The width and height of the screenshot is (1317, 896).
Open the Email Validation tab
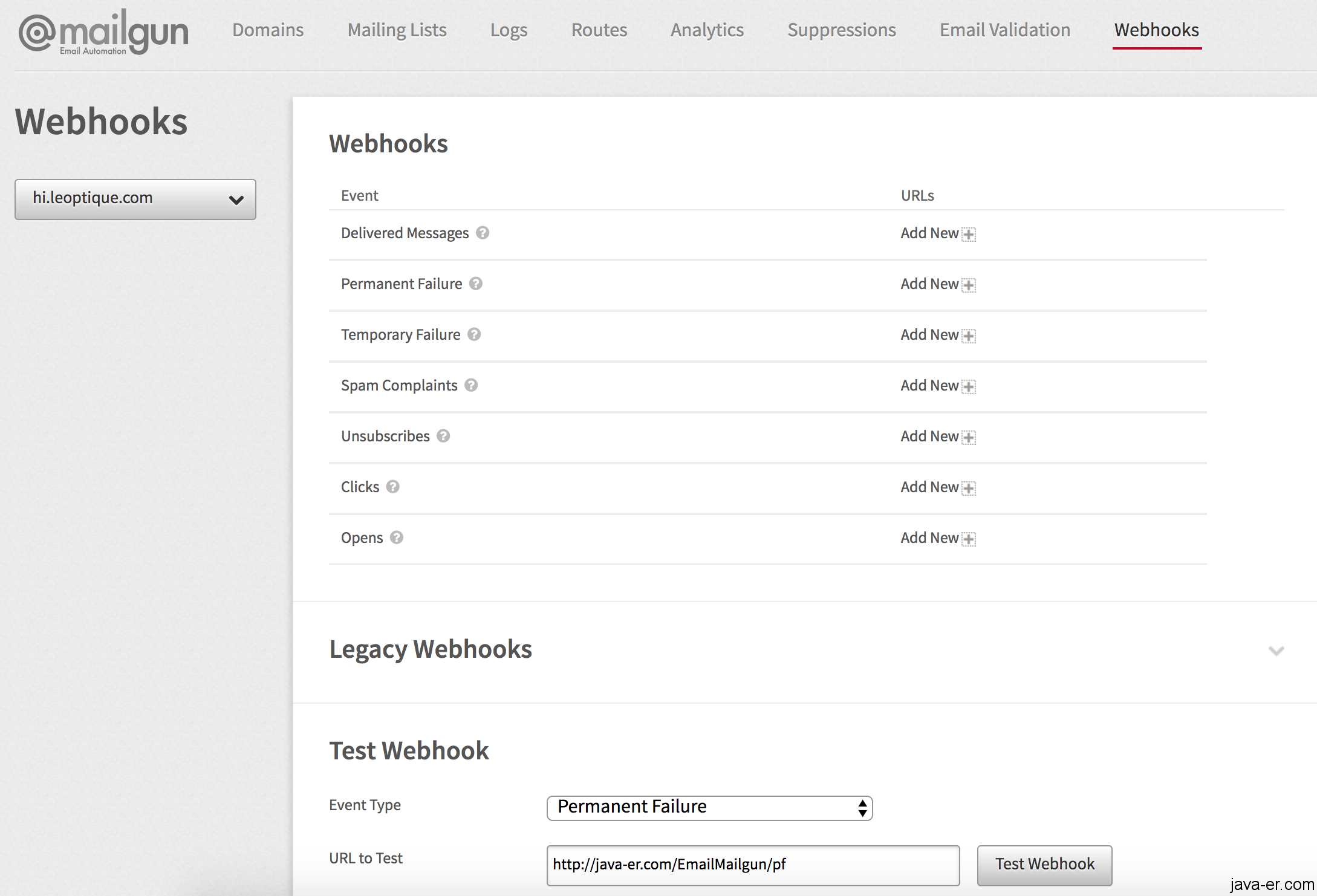[x=1005, y=30]
